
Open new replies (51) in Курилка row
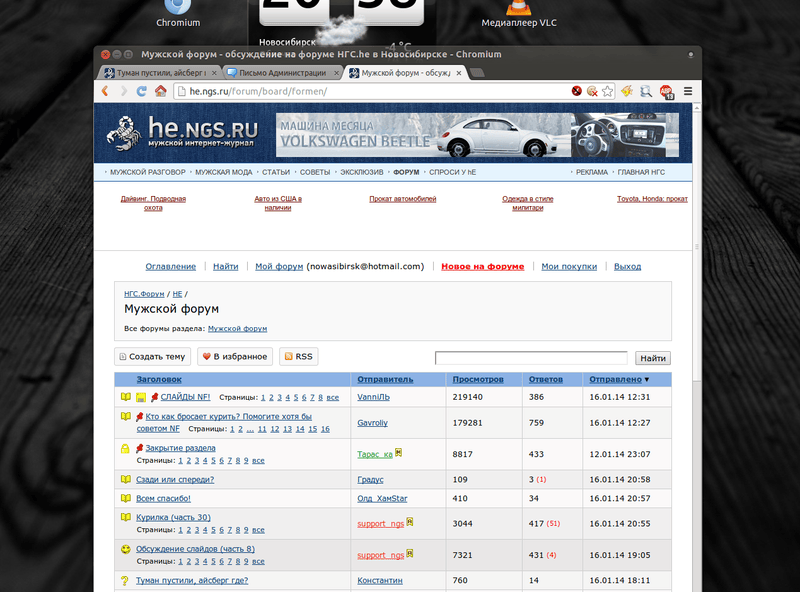click(553, 524)
